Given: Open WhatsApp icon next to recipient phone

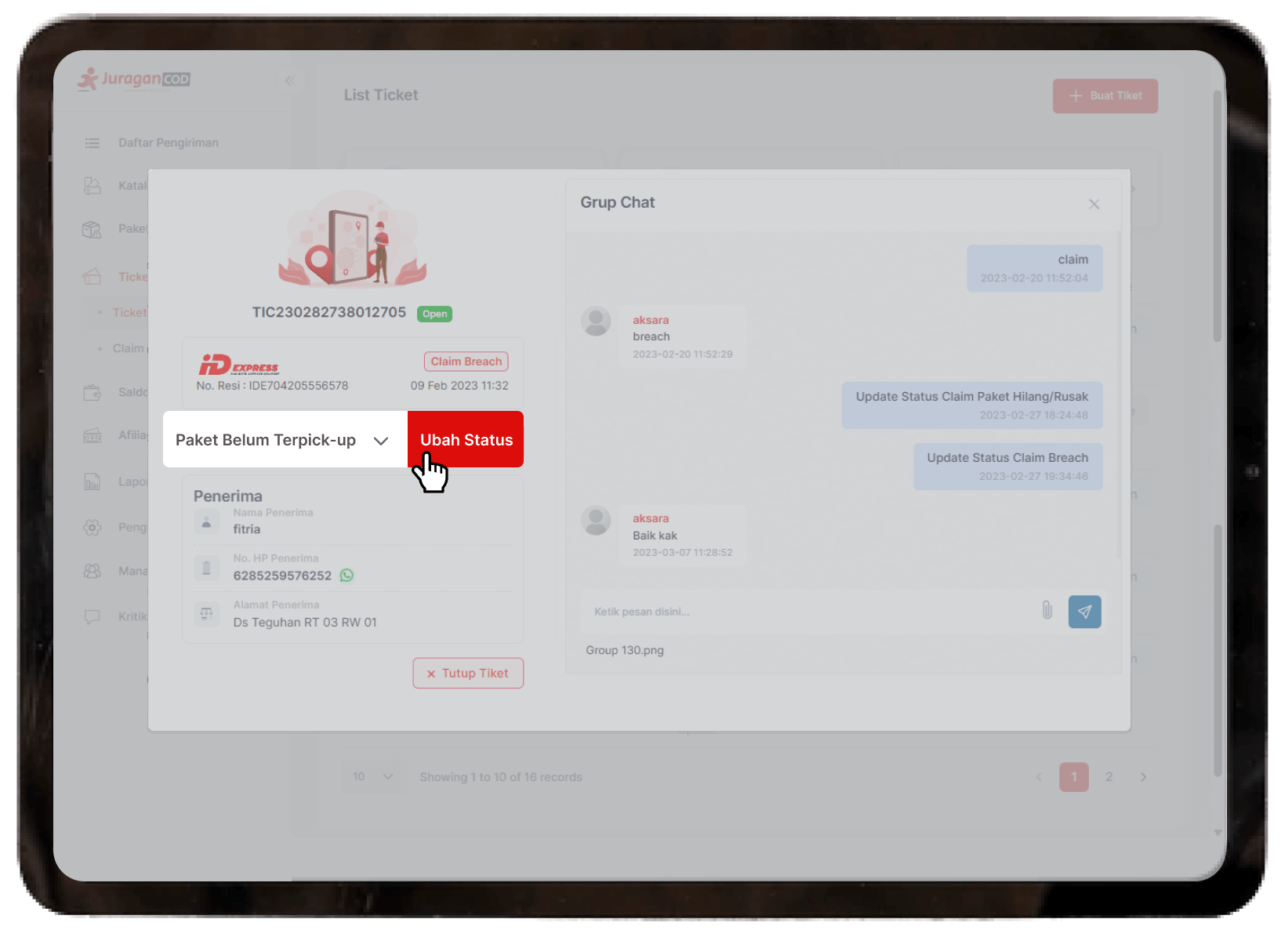Looking at the screenshot, I should pyautogui.click(x=346, y=576).
